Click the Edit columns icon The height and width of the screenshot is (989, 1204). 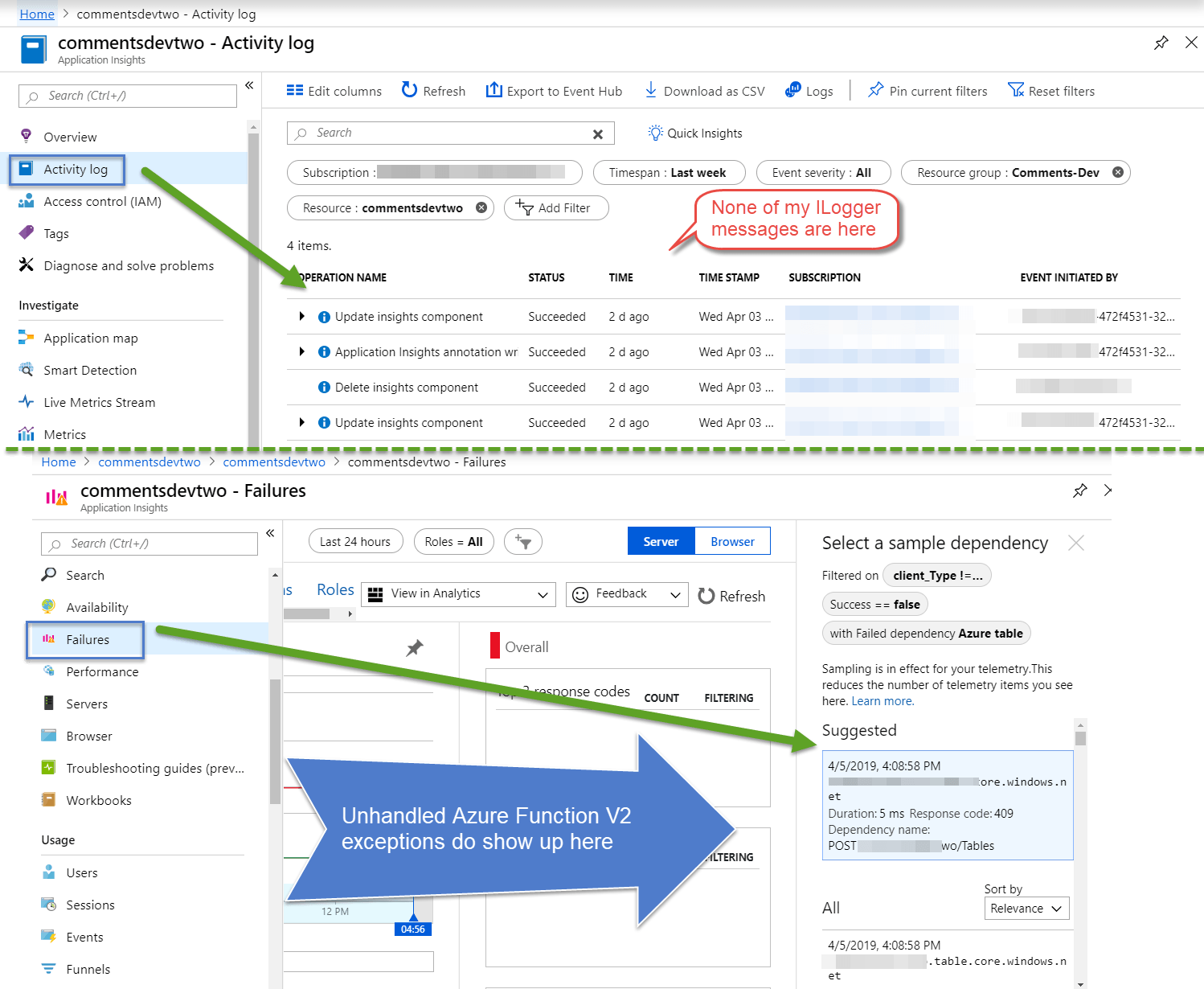coord(295,91)
